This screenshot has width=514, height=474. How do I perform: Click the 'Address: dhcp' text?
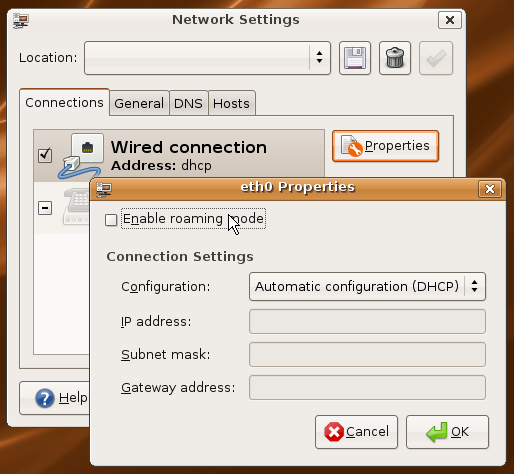[x=161, y=166]
